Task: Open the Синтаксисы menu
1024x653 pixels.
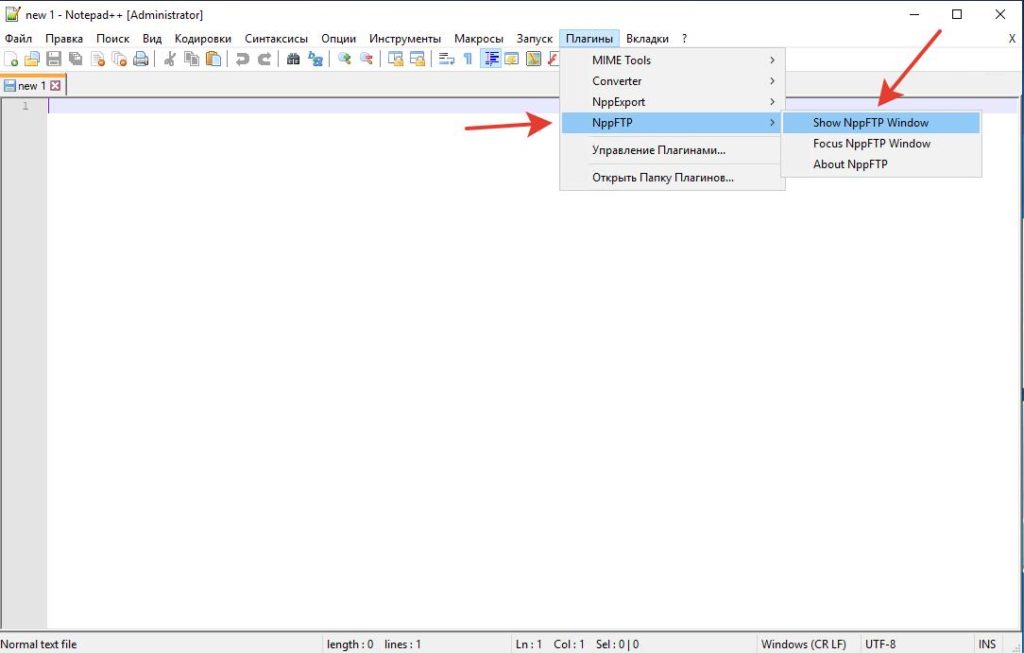Action: coord(276,39)
